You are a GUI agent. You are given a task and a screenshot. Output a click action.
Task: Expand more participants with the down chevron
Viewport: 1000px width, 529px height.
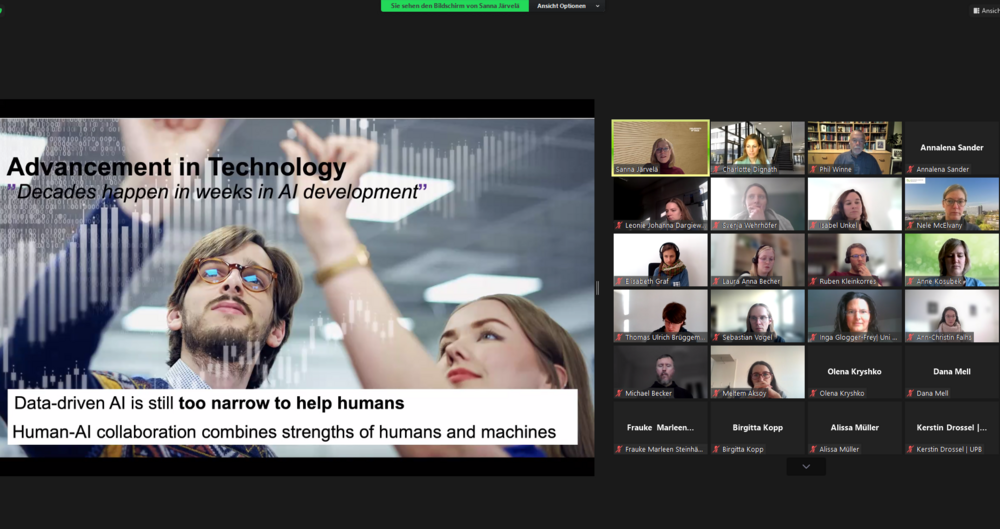pos(806,467)
